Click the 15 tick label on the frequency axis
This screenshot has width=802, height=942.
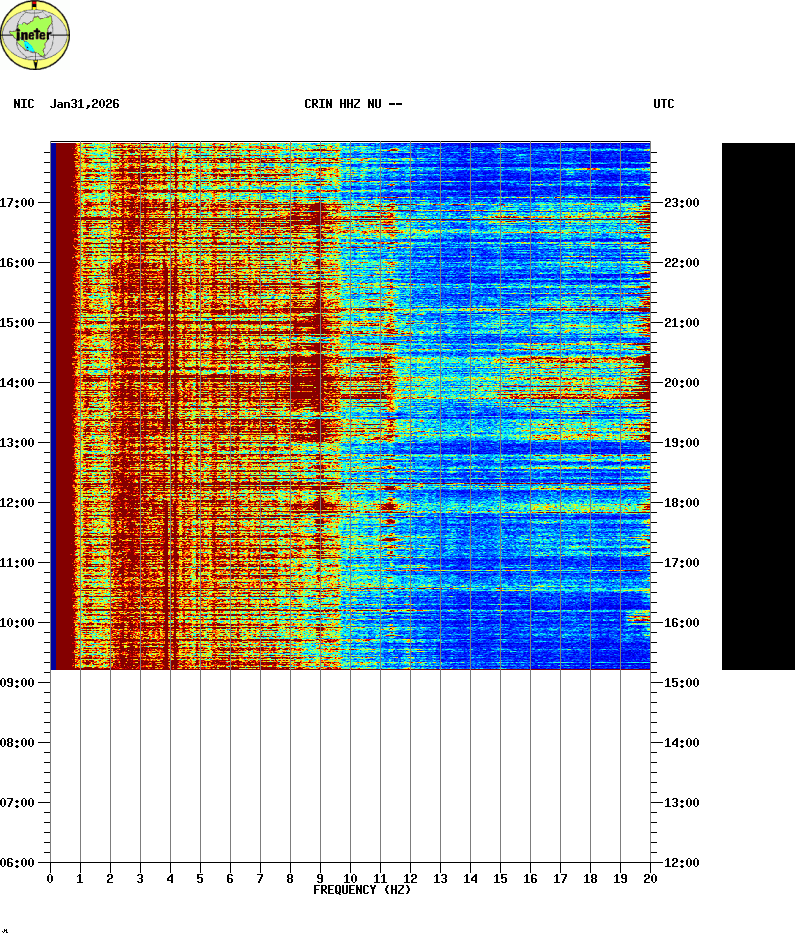coord(500,879)
